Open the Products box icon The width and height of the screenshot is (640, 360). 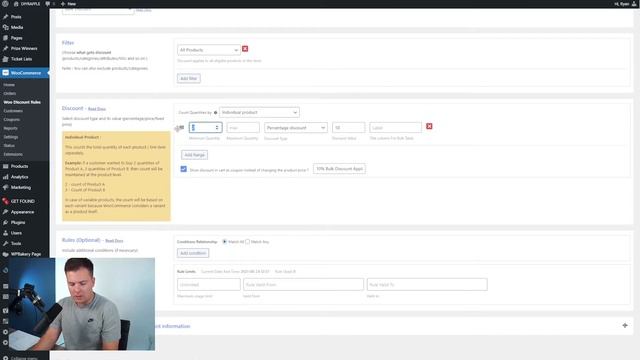[x=5, y=166]
